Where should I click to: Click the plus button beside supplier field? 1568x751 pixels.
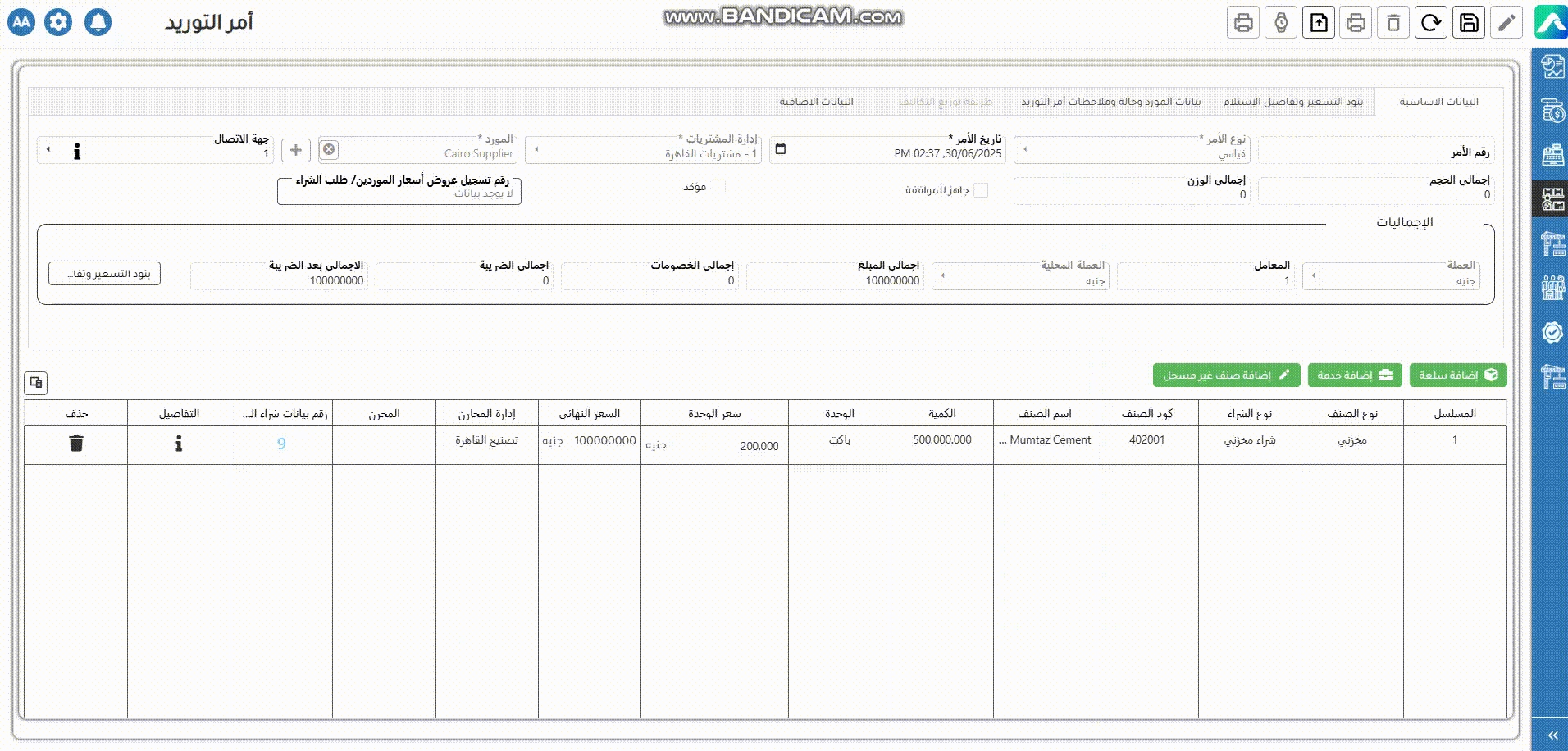pyautogui.click(x=296, y=150)
